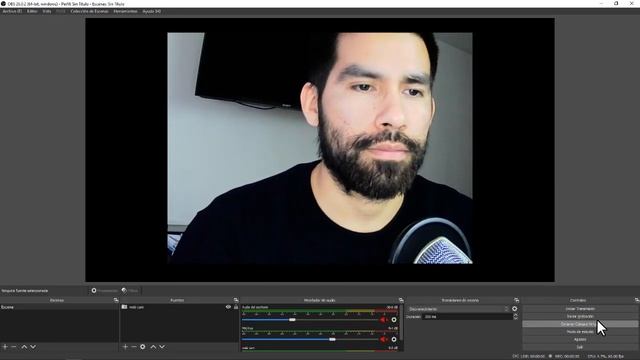The width and height of the screenshot is (640, 360).
Task: Open the Editar menu
Action: [x=32, y=11]
